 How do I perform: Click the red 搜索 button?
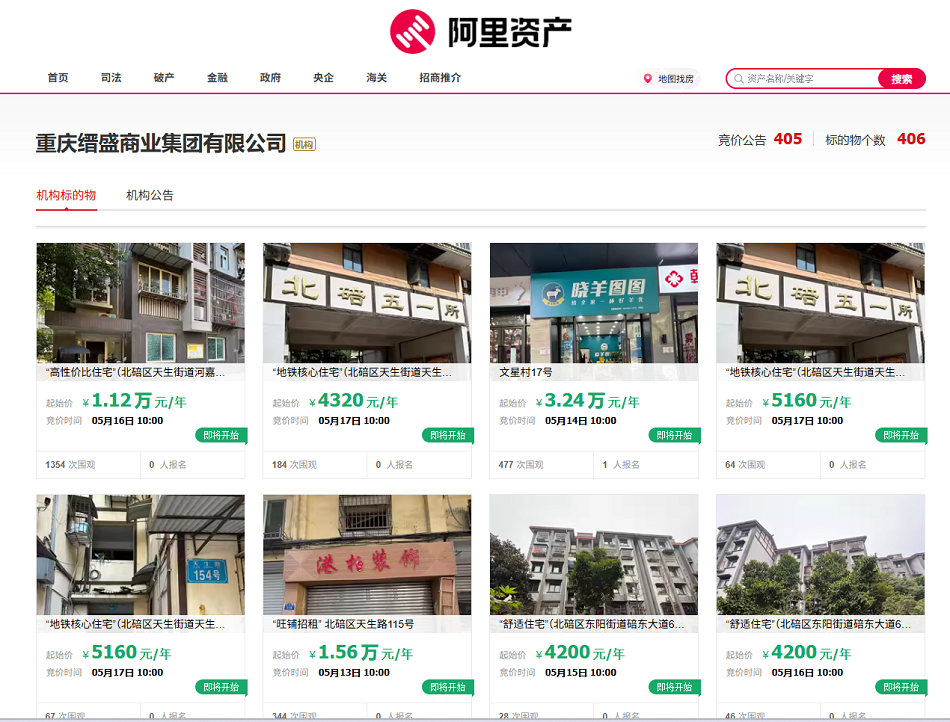pos(902,79)
